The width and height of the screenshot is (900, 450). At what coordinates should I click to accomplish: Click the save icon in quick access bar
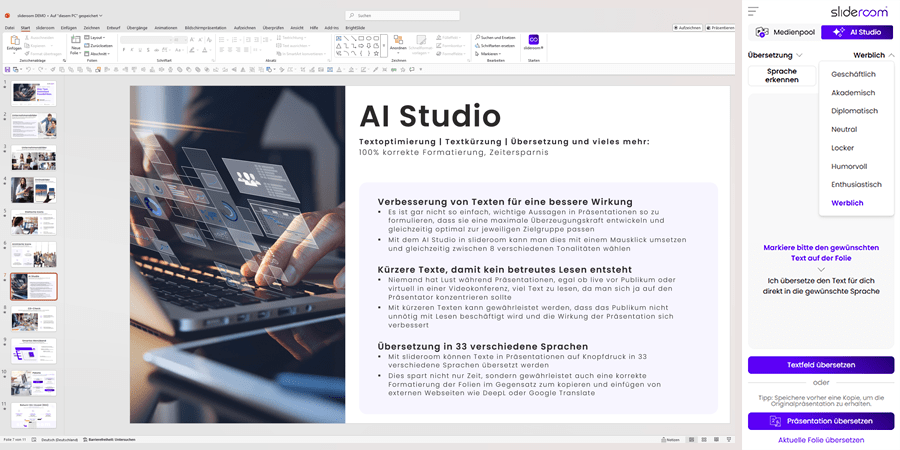(x=8, y=69)
